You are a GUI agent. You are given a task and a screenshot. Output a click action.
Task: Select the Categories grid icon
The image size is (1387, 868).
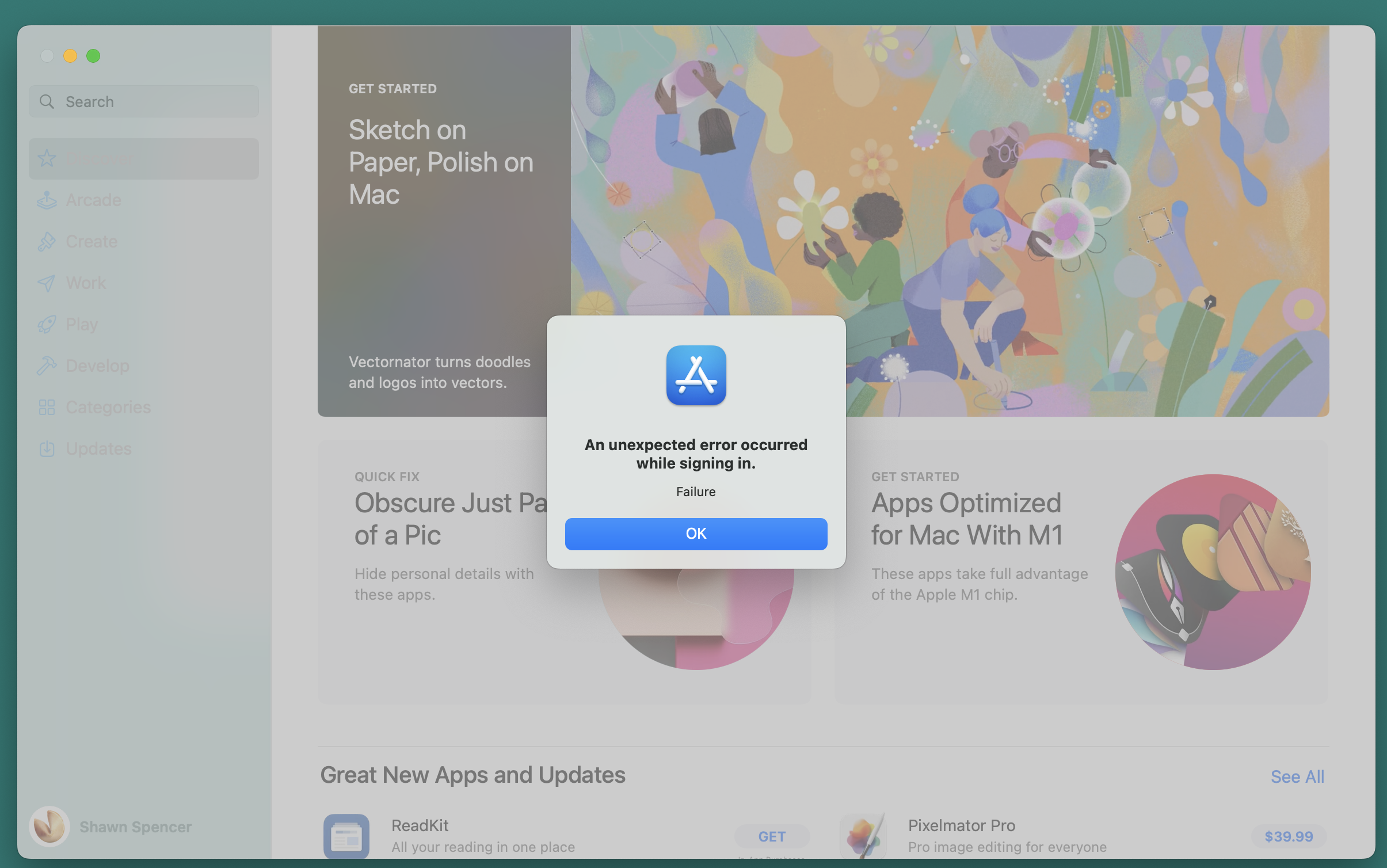coord(47,407)
